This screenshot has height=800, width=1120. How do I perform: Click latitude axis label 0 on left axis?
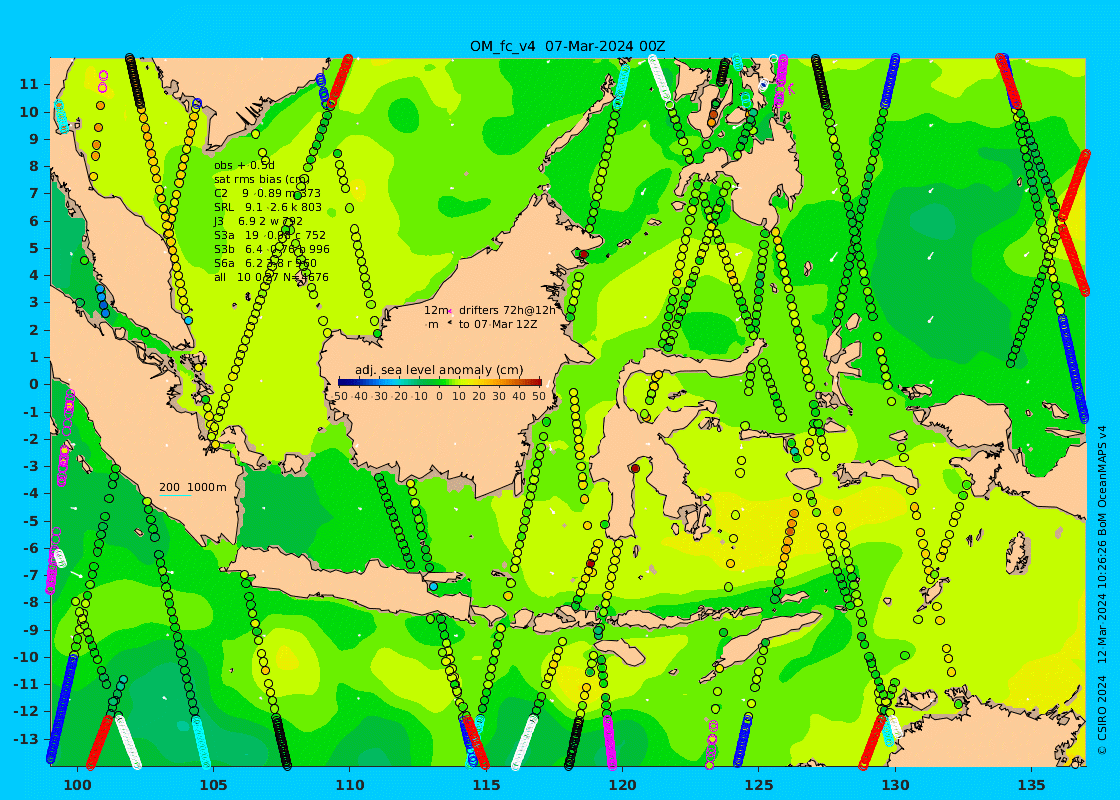tap(34, 384)
